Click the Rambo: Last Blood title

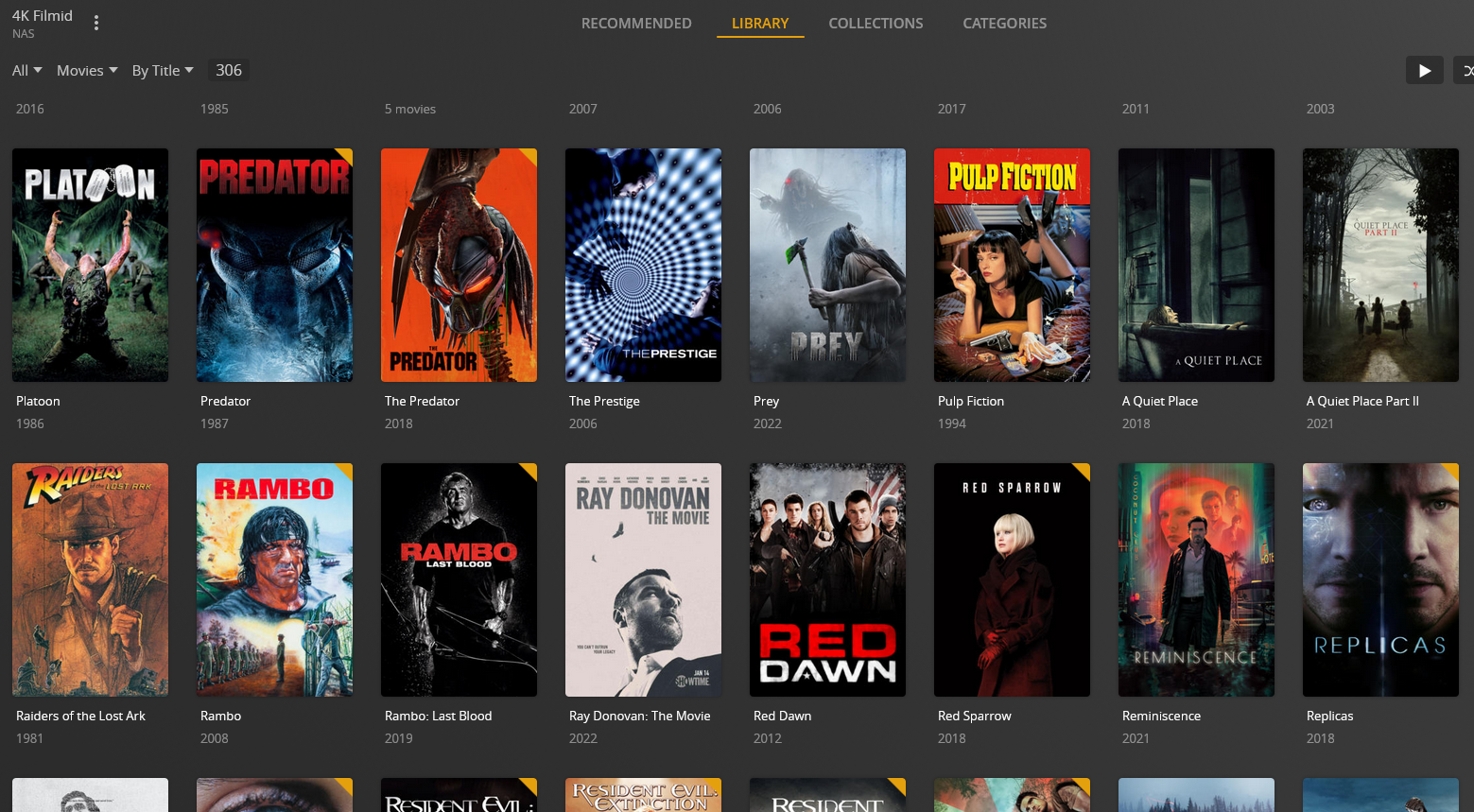coord(438,716)
